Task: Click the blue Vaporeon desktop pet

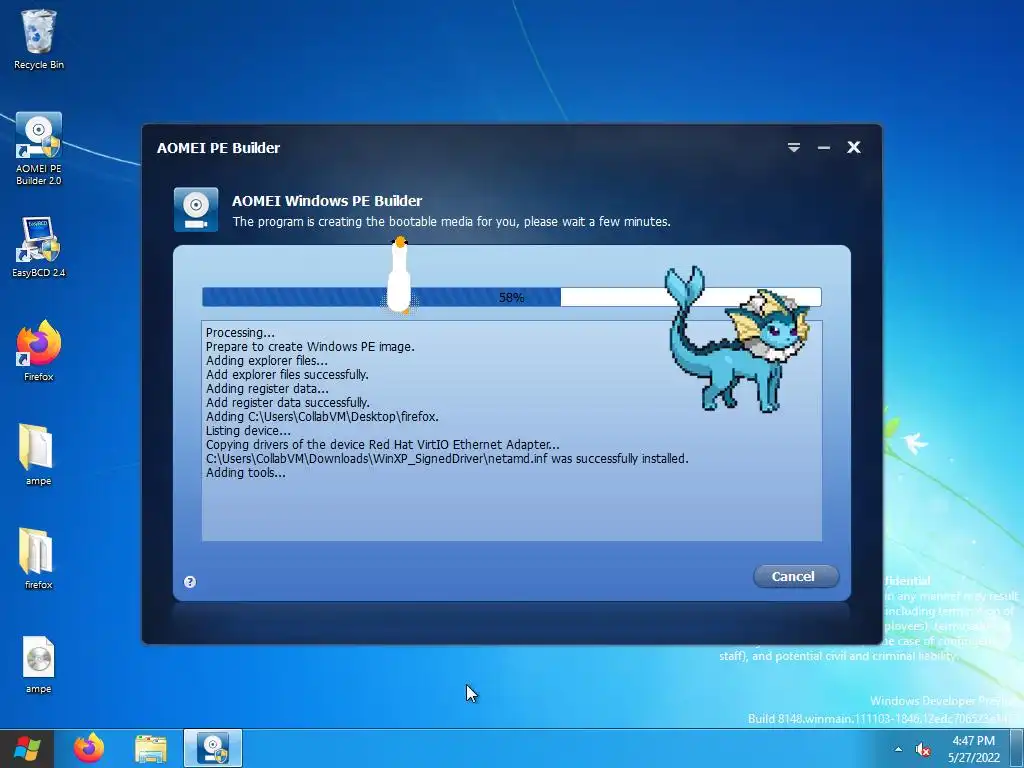Action: 738,340
